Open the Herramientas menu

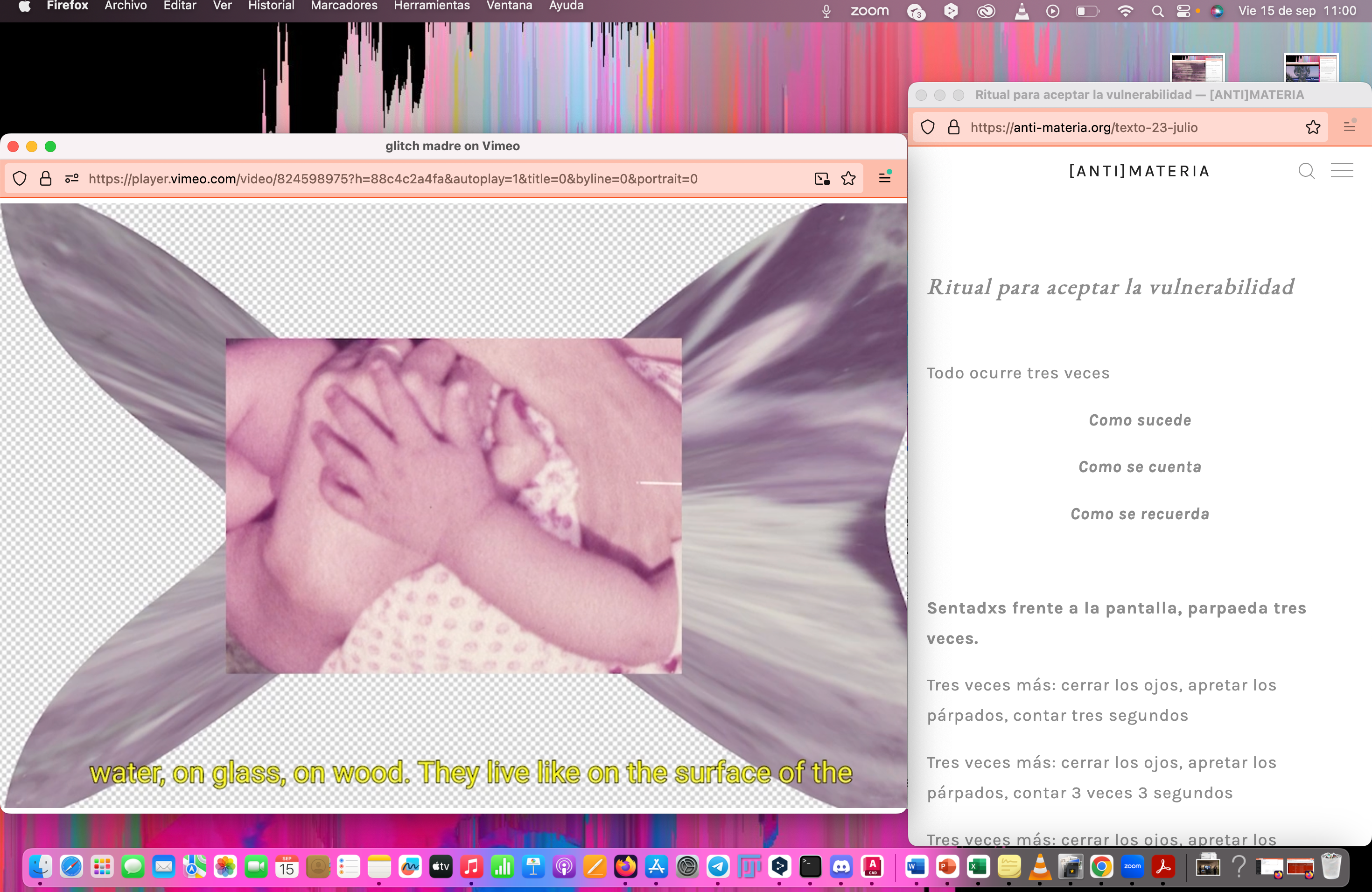tap(431, 7)
